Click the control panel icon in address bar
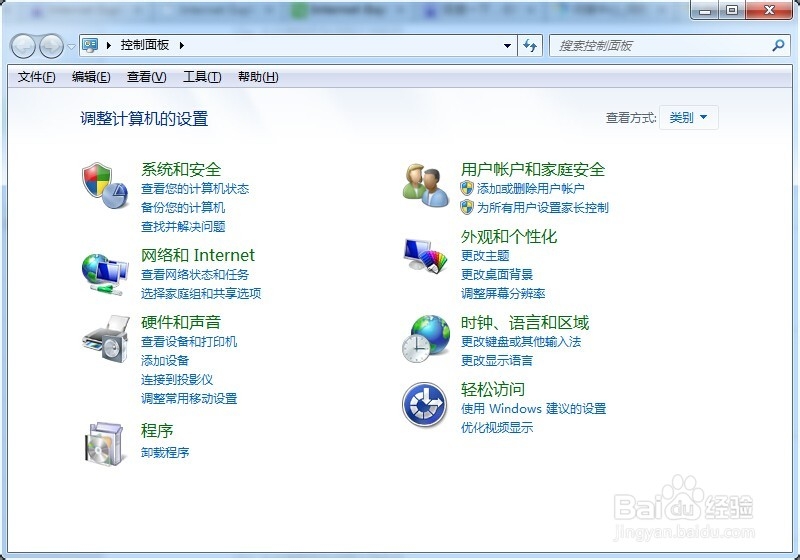This screenshot has height=560, width=800. click(x=90, y=45)
